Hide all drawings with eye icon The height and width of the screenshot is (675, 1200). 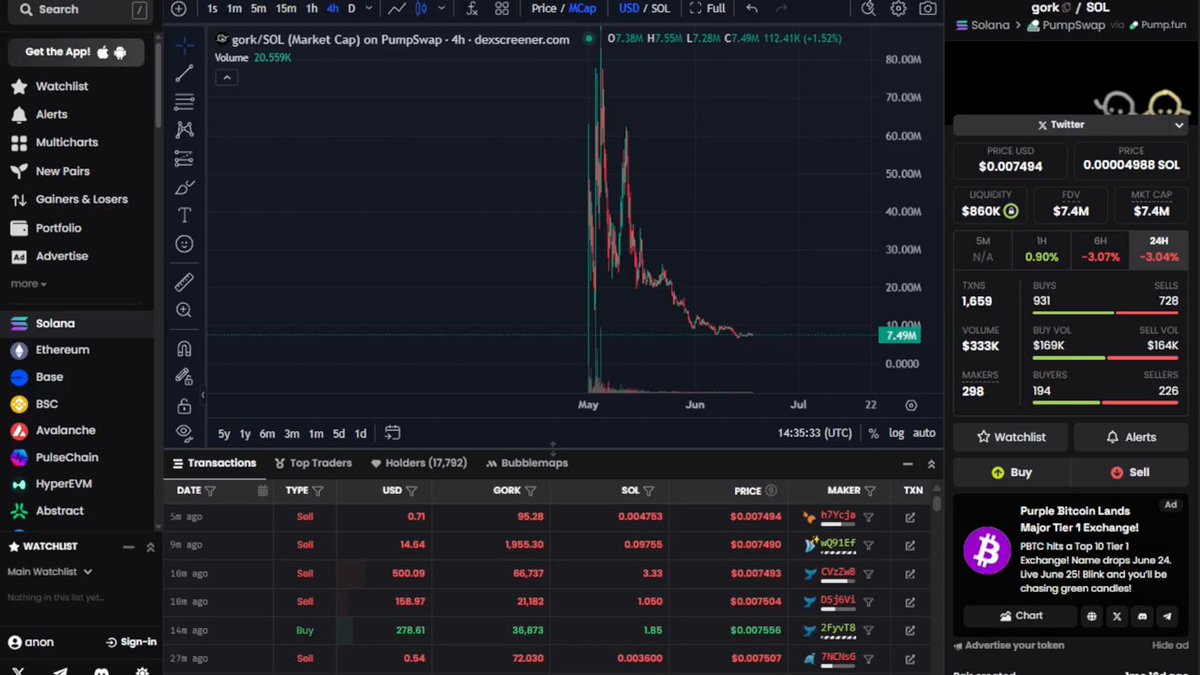184,432
